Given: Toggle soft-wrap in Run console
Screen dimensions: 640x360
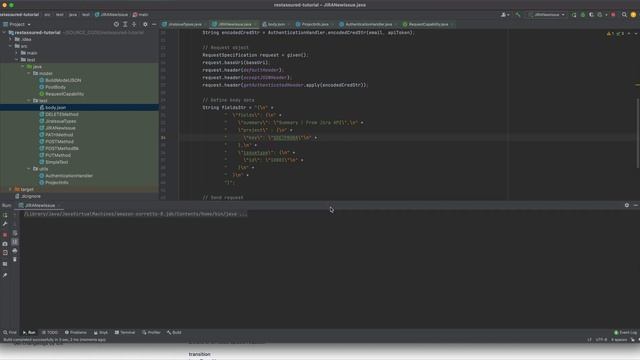Looking at the screenshot, I should point(15,233).
